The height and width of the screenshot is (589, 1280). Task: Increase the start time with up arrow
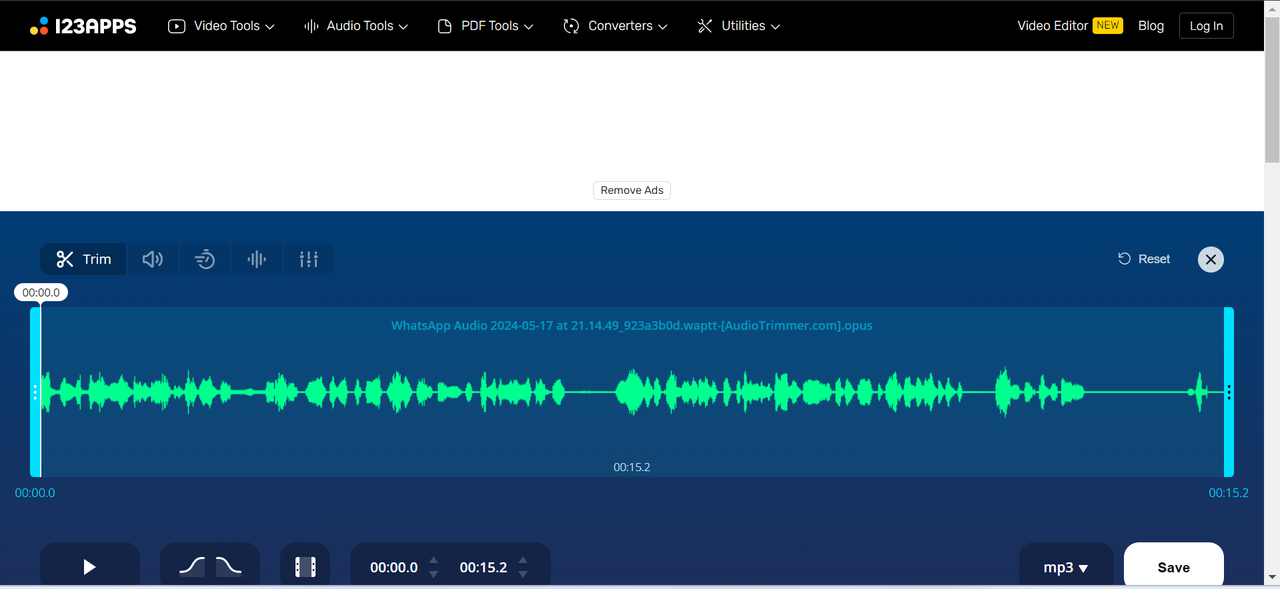433,560
